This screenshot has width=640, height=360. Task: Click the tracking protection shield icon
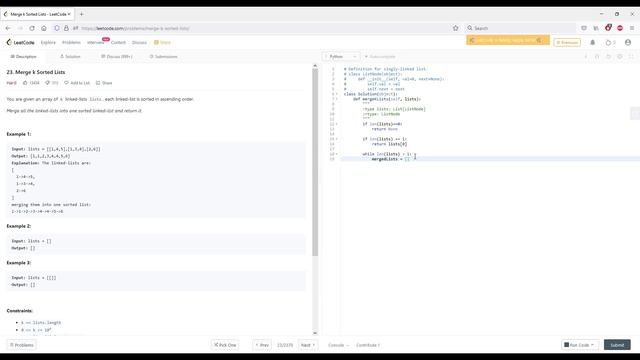point(57,28)
